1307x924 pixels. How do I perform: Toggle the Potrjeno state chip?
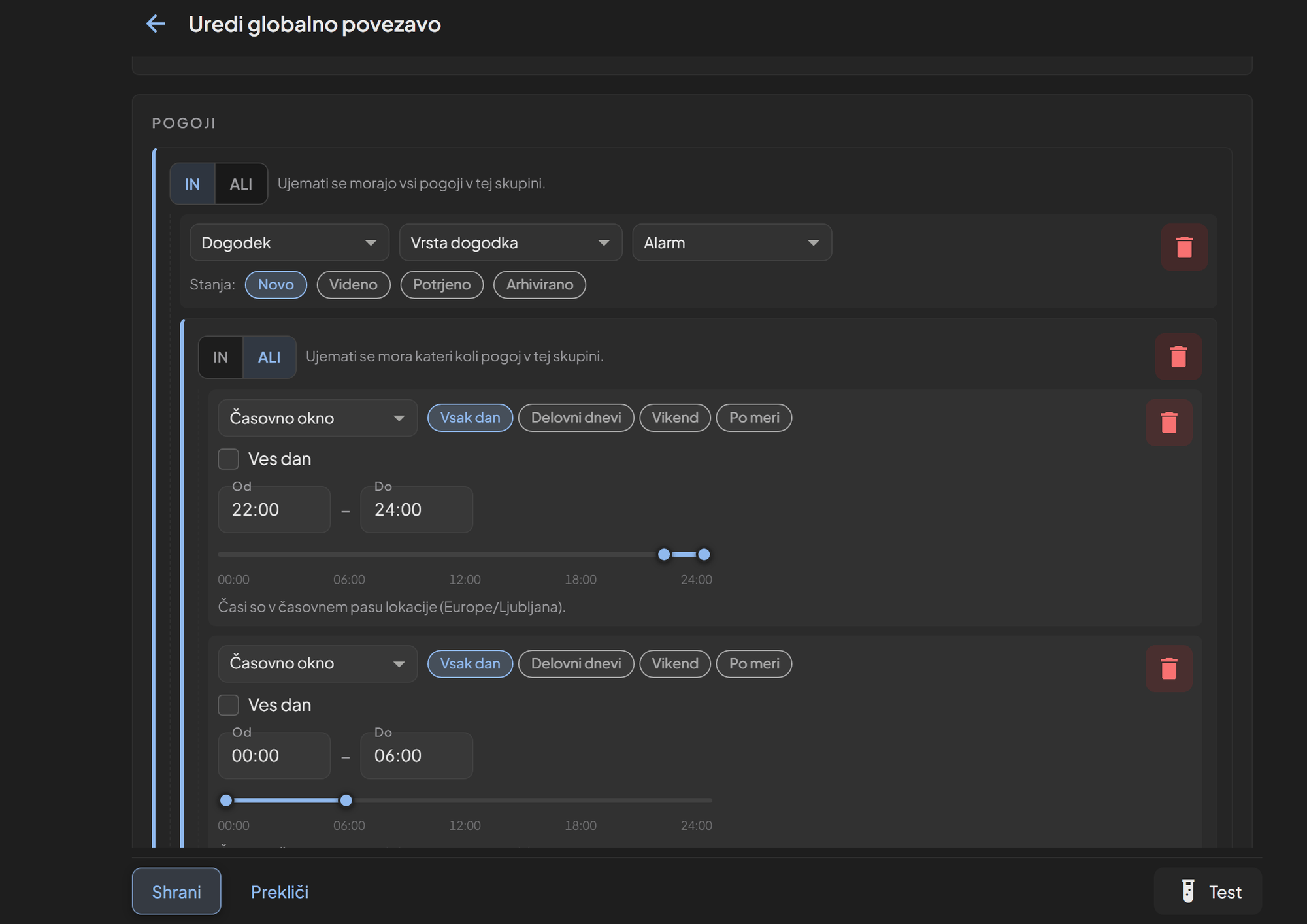(442, 285)
